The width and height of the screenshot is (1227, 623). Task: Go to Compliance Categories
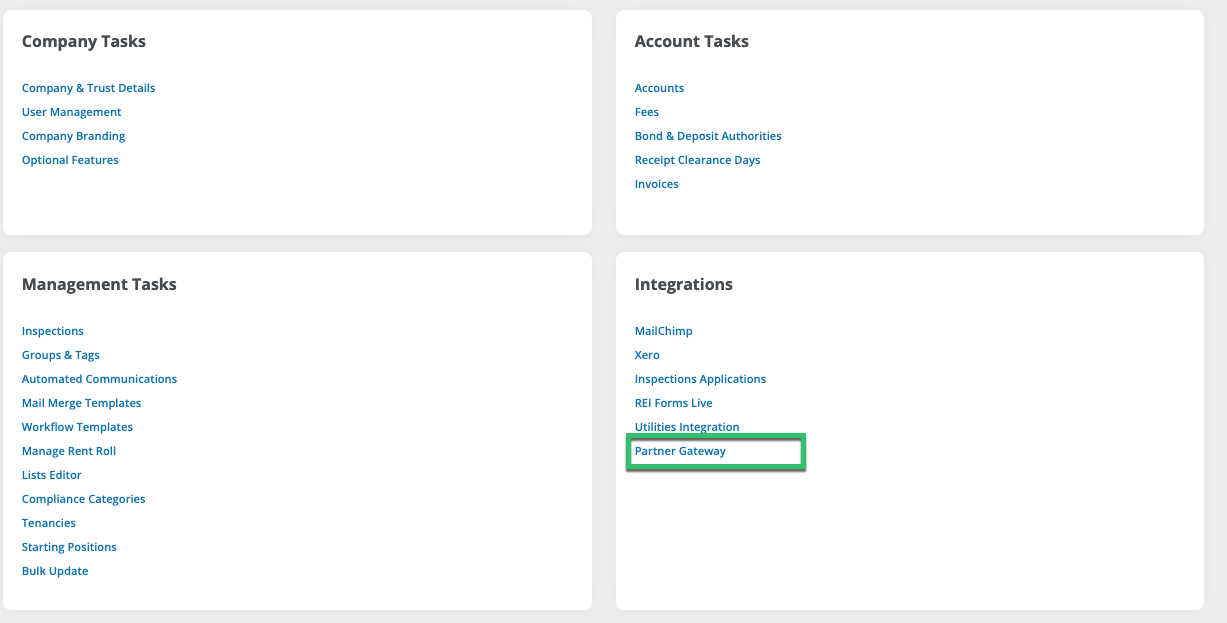pos(84,499)
